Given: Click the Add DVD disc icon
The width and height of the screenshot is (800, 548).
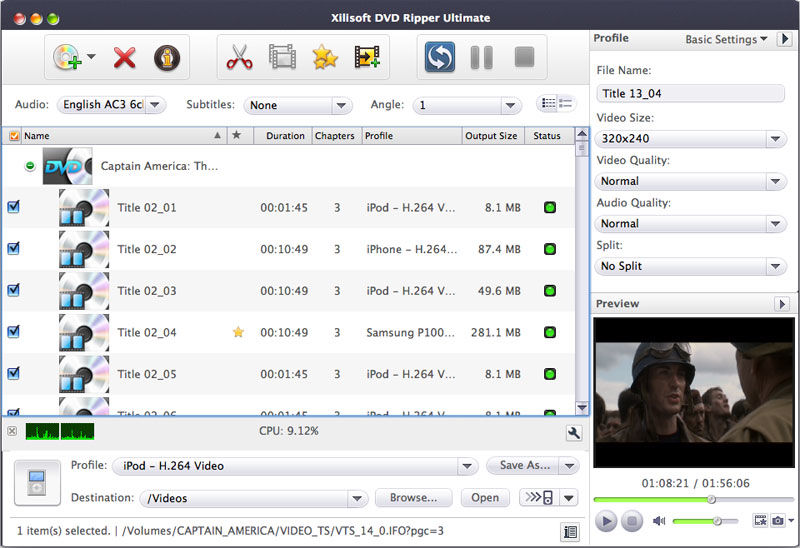Looking at the screenshot, I should pyautogui.click(x=67, y=57).
